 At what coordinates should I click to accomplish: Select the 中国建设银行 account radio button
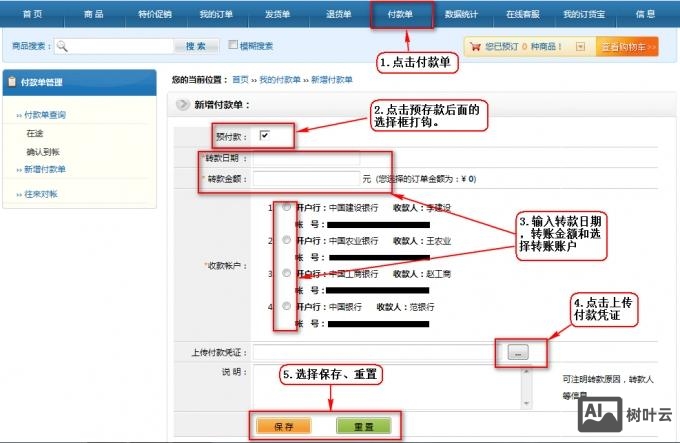[286, 207]
